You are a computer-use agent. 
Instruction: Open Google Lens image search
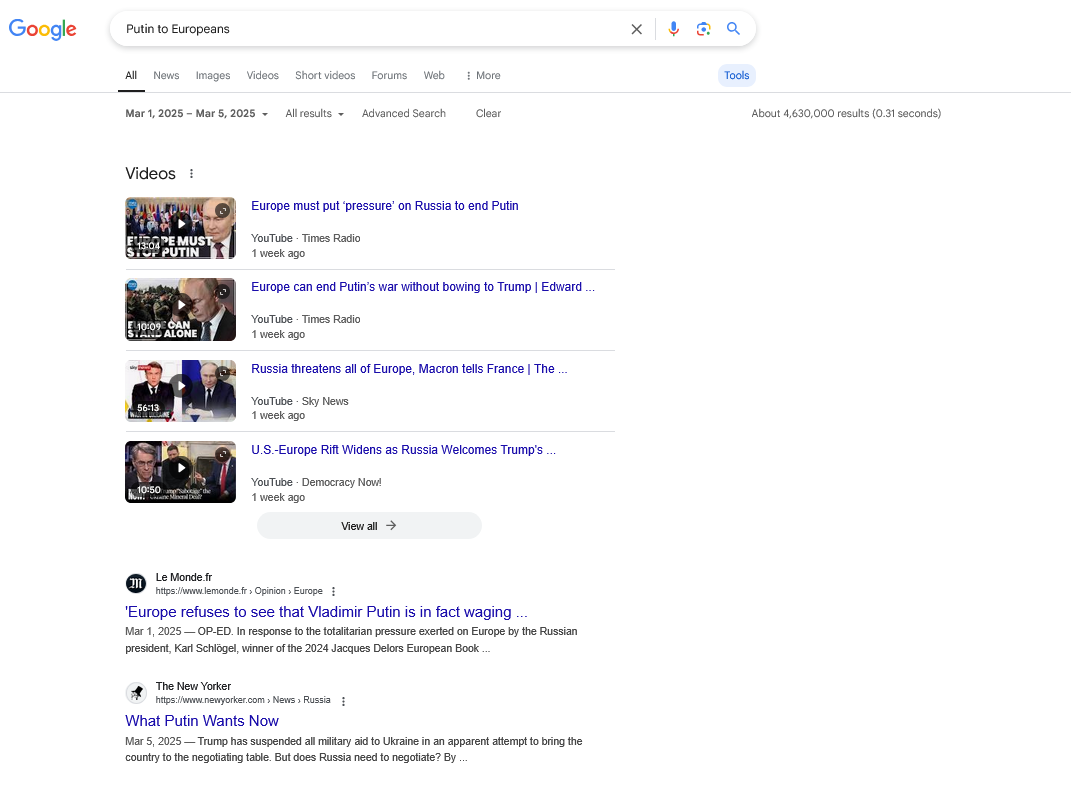click(x=704, y=29)
